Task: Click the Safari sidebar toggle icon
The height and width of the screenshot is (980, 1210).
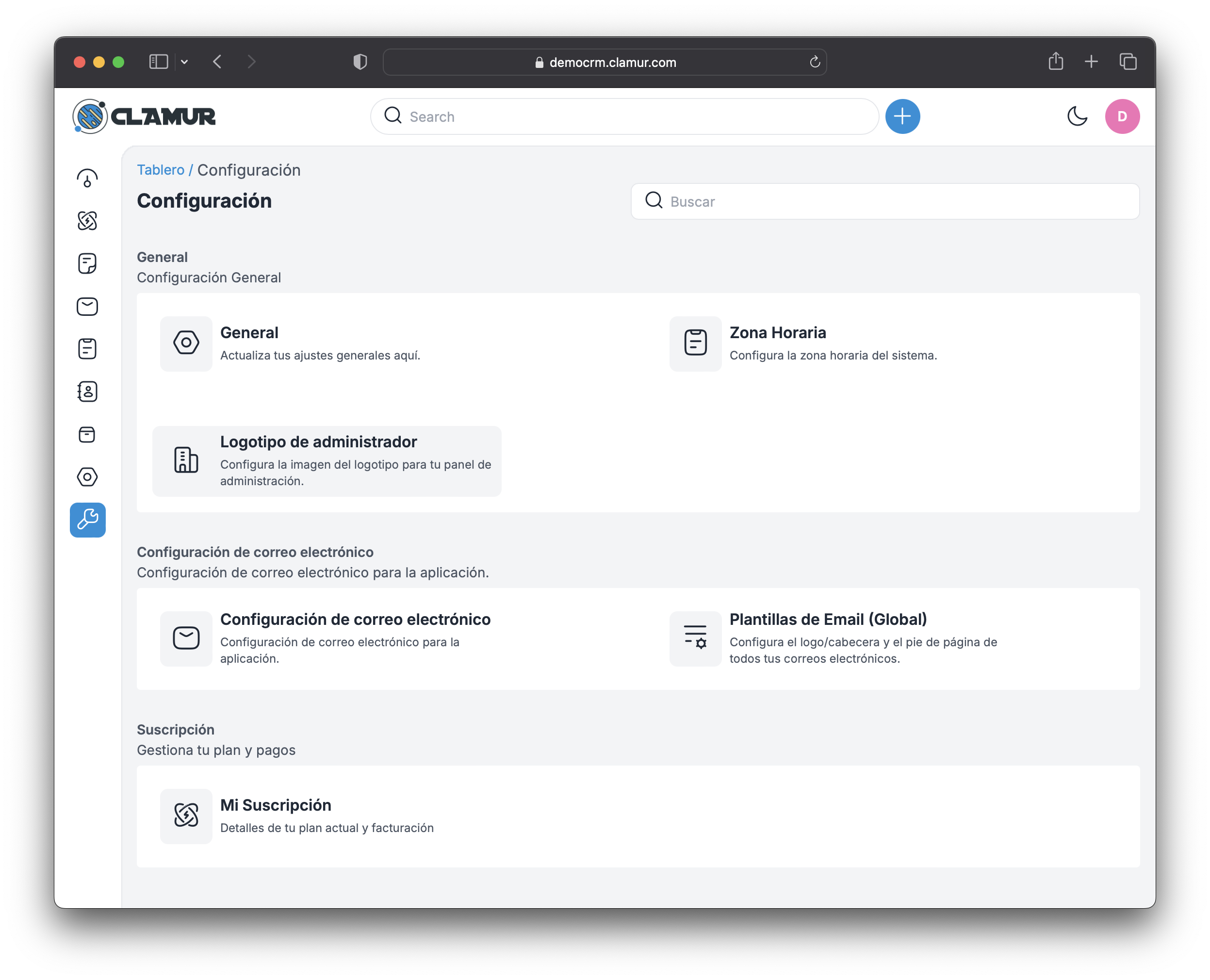Action: tap(159, 62)
